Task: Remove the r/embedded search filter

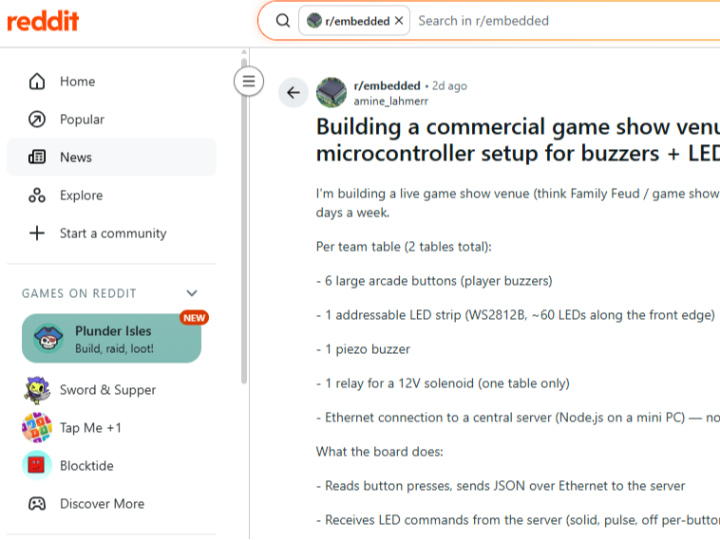Action: pyautogui.click(x=399, y=21)
